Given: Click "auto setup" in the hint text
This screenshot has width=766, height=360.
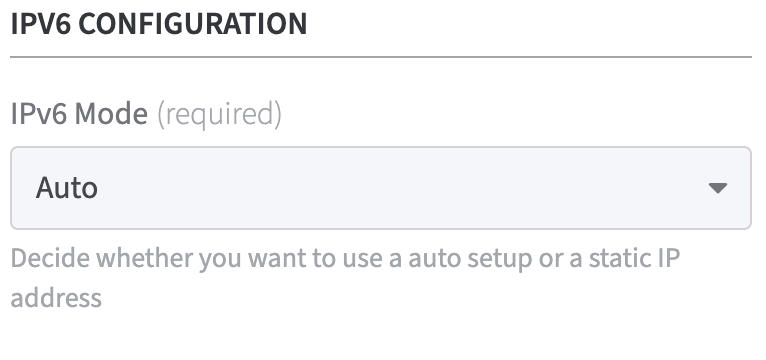Looking at the screenshot, I should (x=470, y=259).
